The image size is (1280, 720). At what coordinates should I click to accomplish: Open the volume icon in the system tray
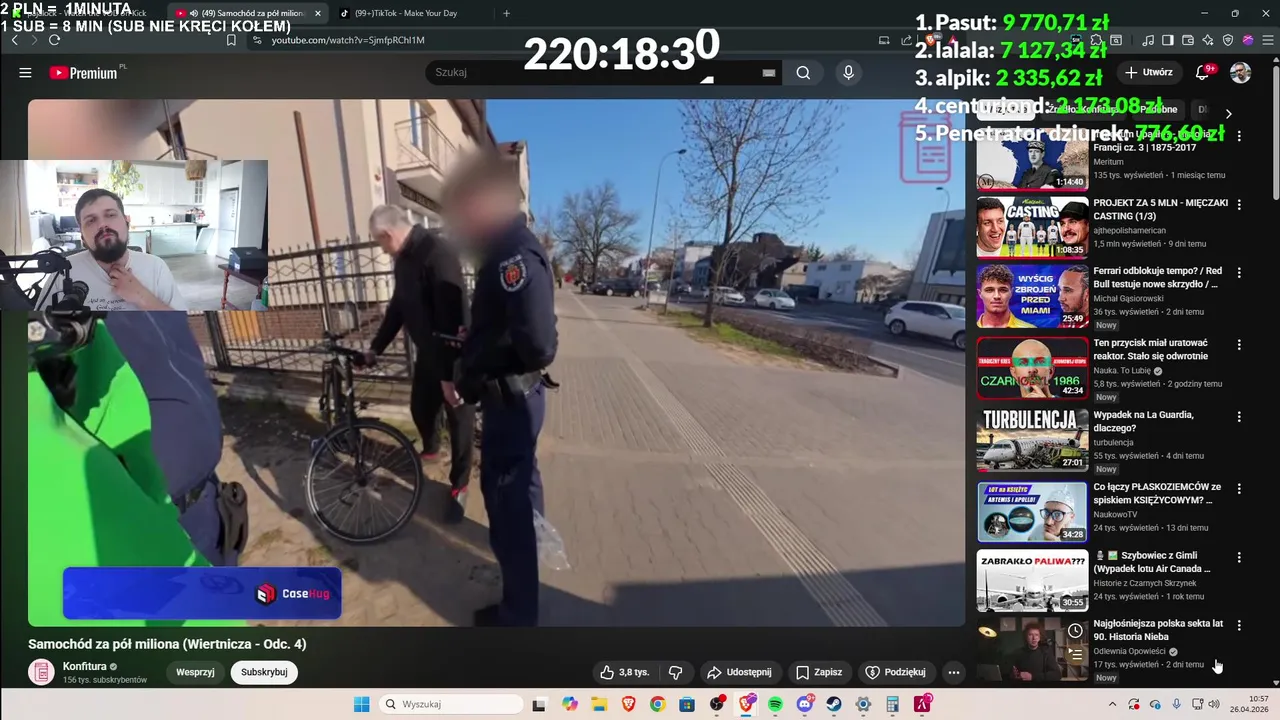(x=1214, y=704)
